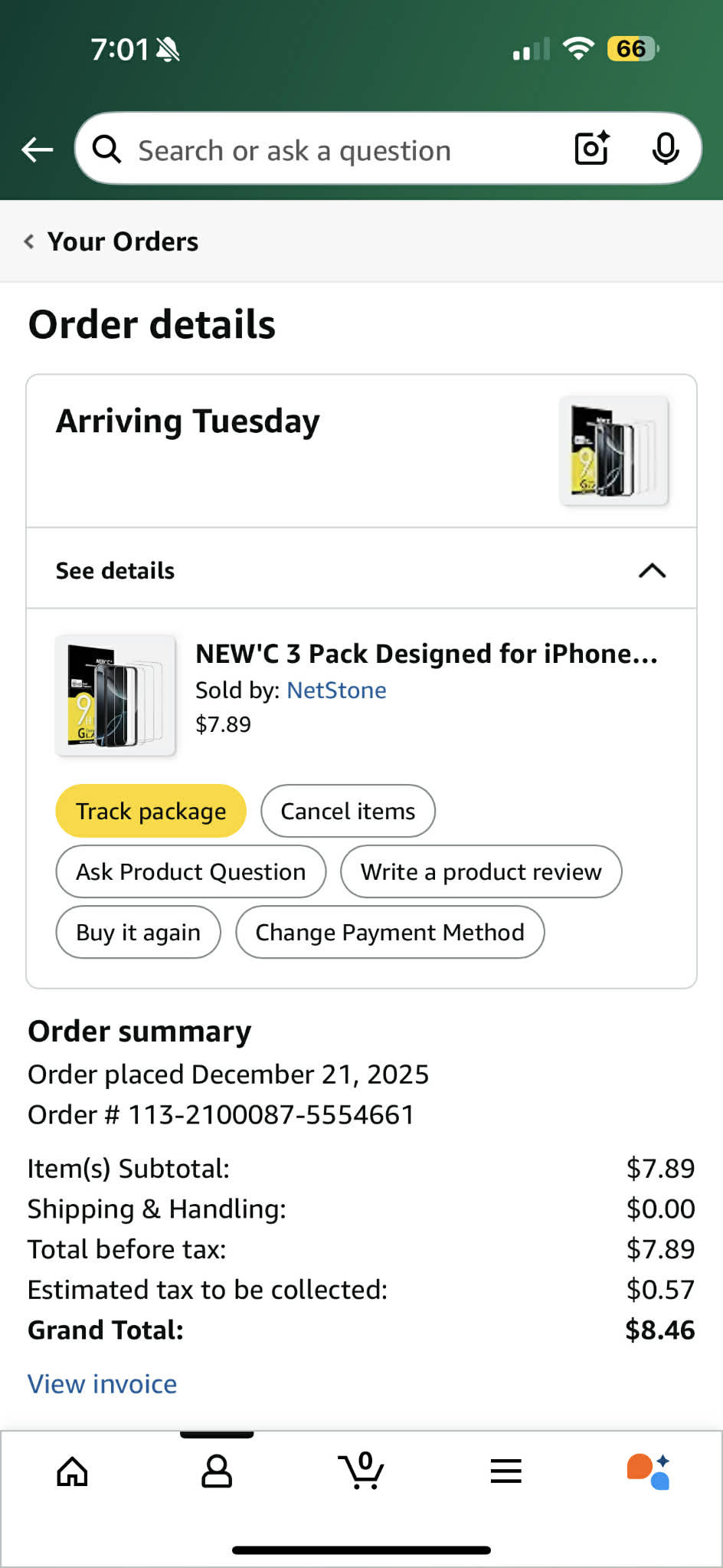Open the NEW'C screen protector product thumbnail
This screenshot has width=723, height=1568.
tap(116, 696)
